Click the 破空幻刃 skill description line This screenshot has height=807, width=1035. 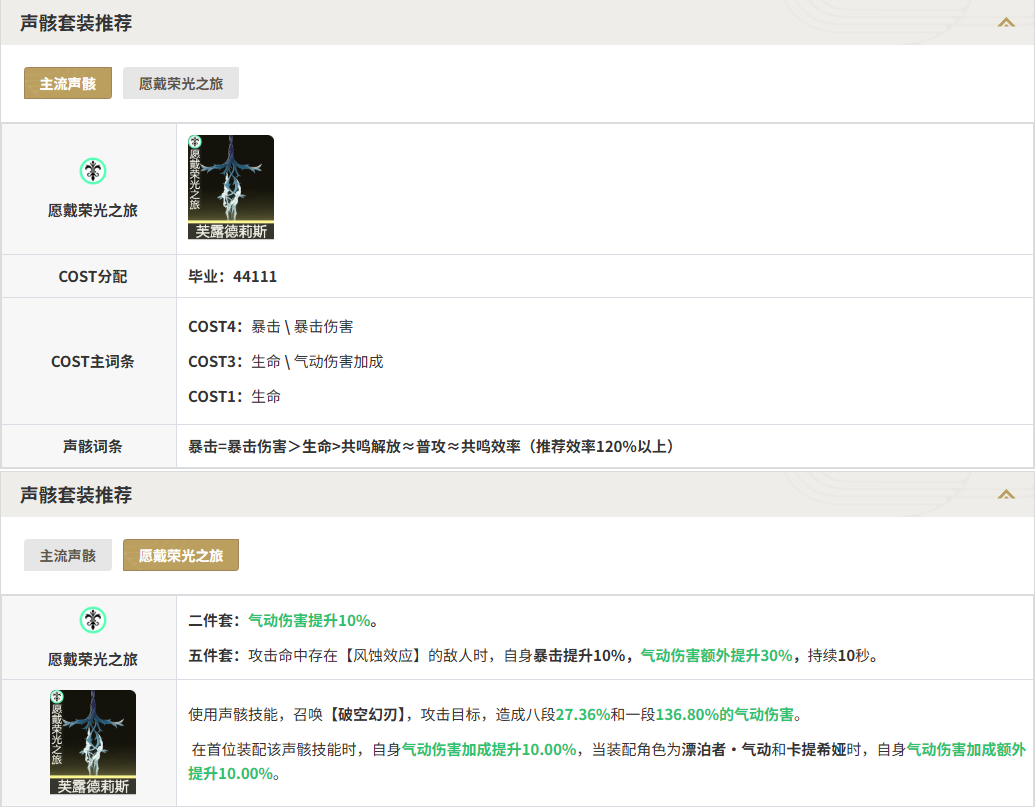coord(495,715)
